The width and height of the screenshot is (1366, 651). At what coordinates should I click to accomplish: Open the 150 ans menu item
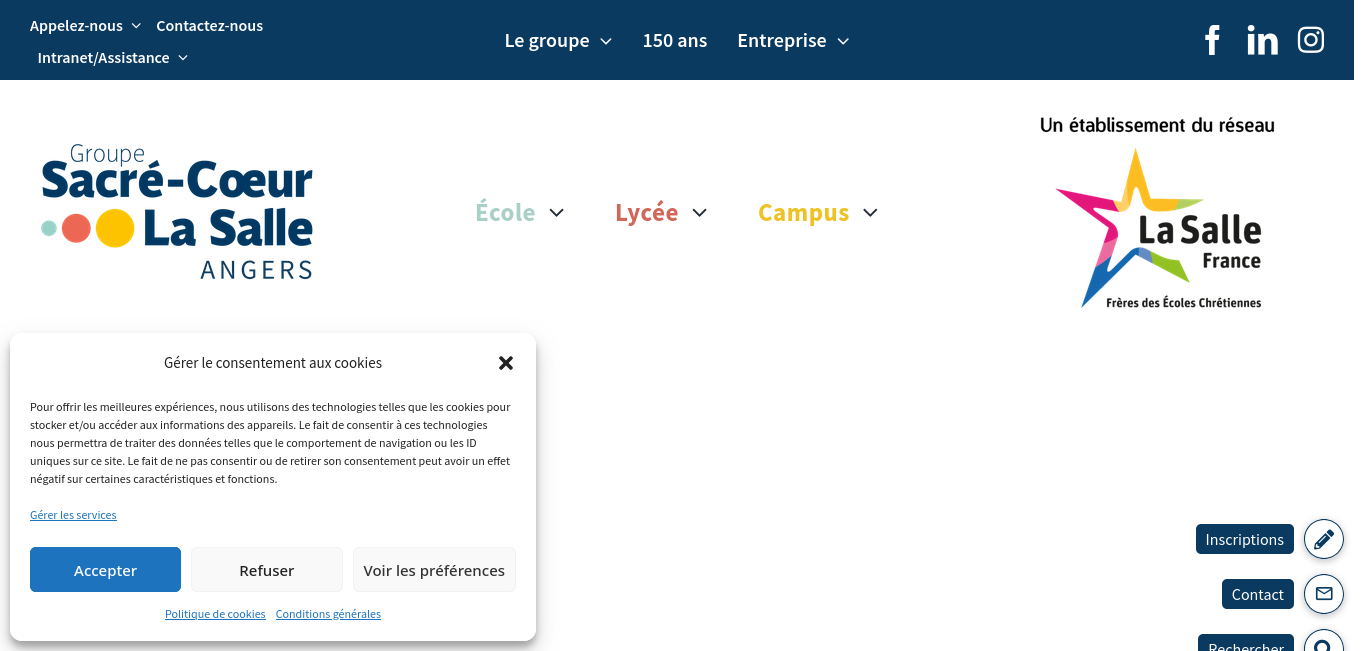point(675,41)
